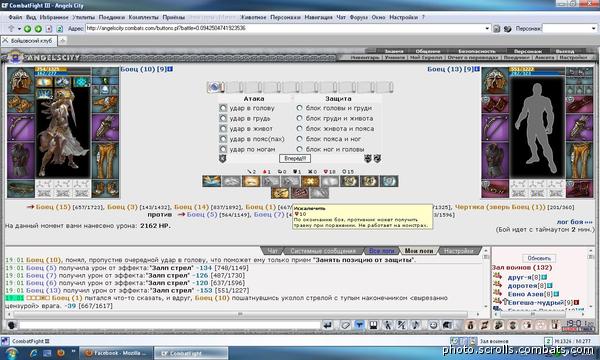Image resolution: width=600 pixels, height=360 pixels.
Task: Click shield icon left of 'Вперед!!!' button
Action: point(222,158)
